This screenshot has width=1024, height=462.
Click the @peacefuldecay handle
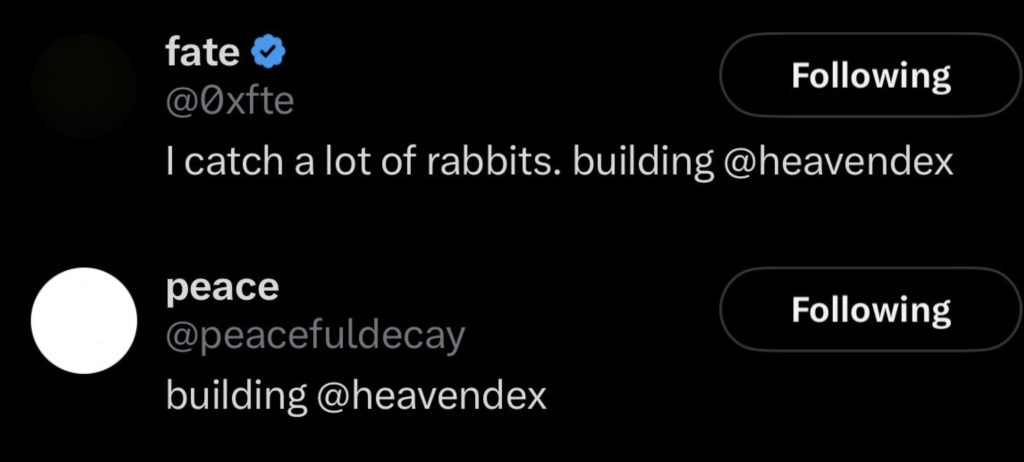[x=315, y=337]
